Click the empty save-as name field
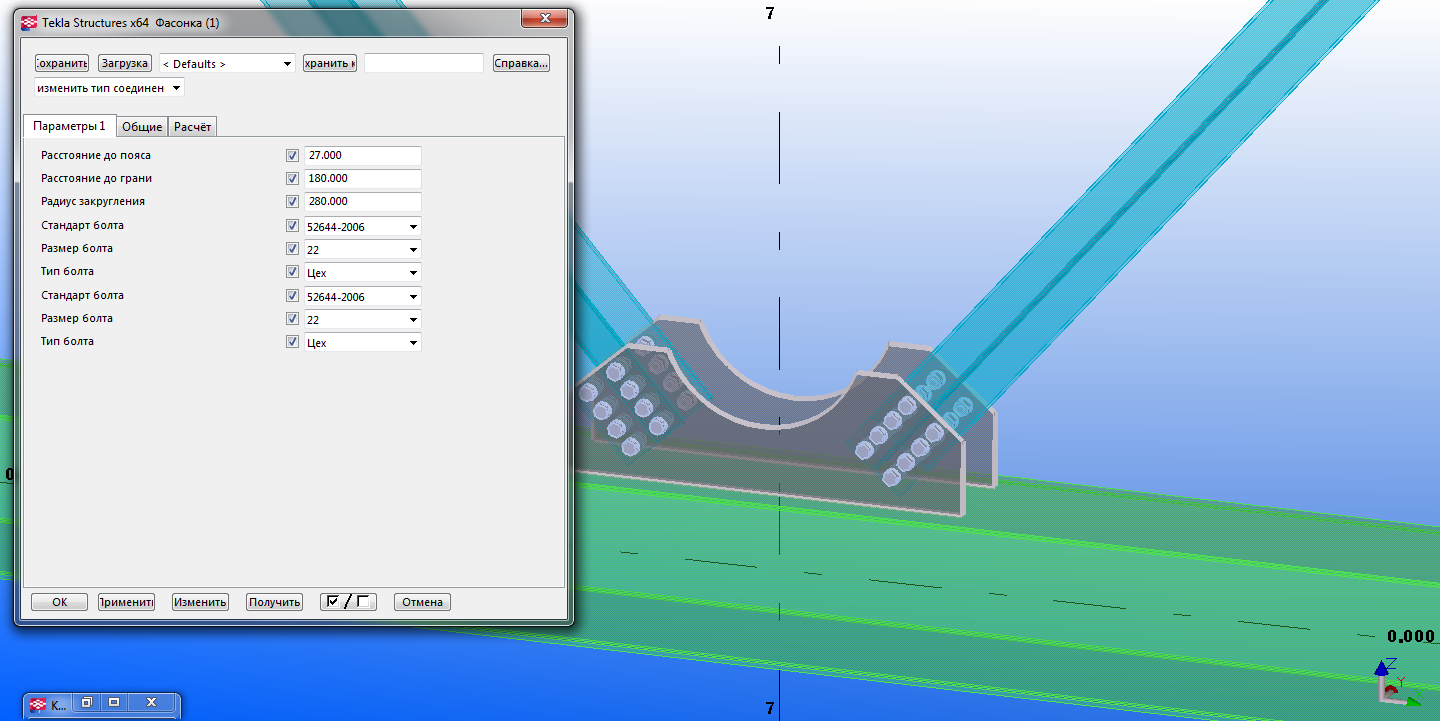The image size is (1440, 721). [424, 63]
